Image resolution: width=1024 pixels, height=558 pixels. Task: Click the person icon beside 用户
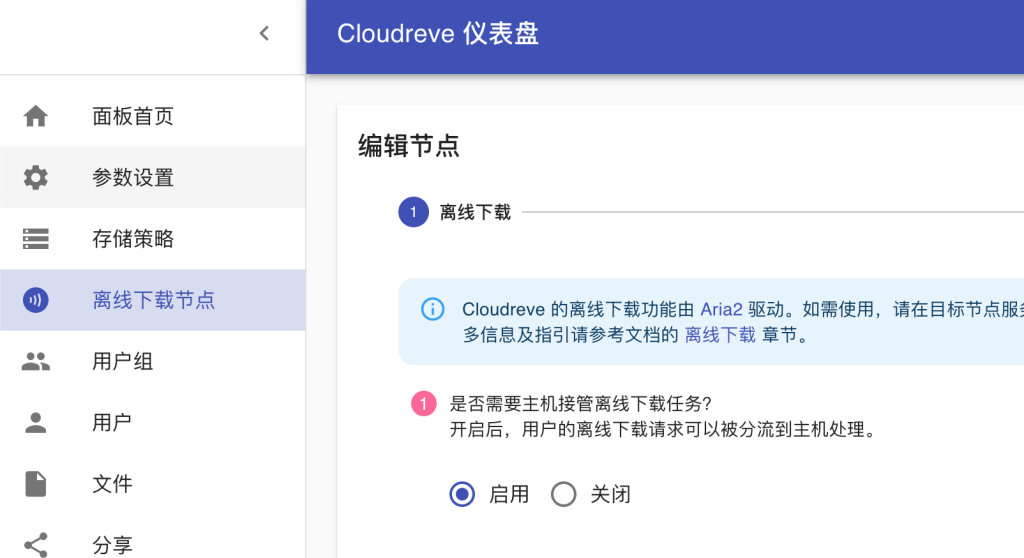36,422
